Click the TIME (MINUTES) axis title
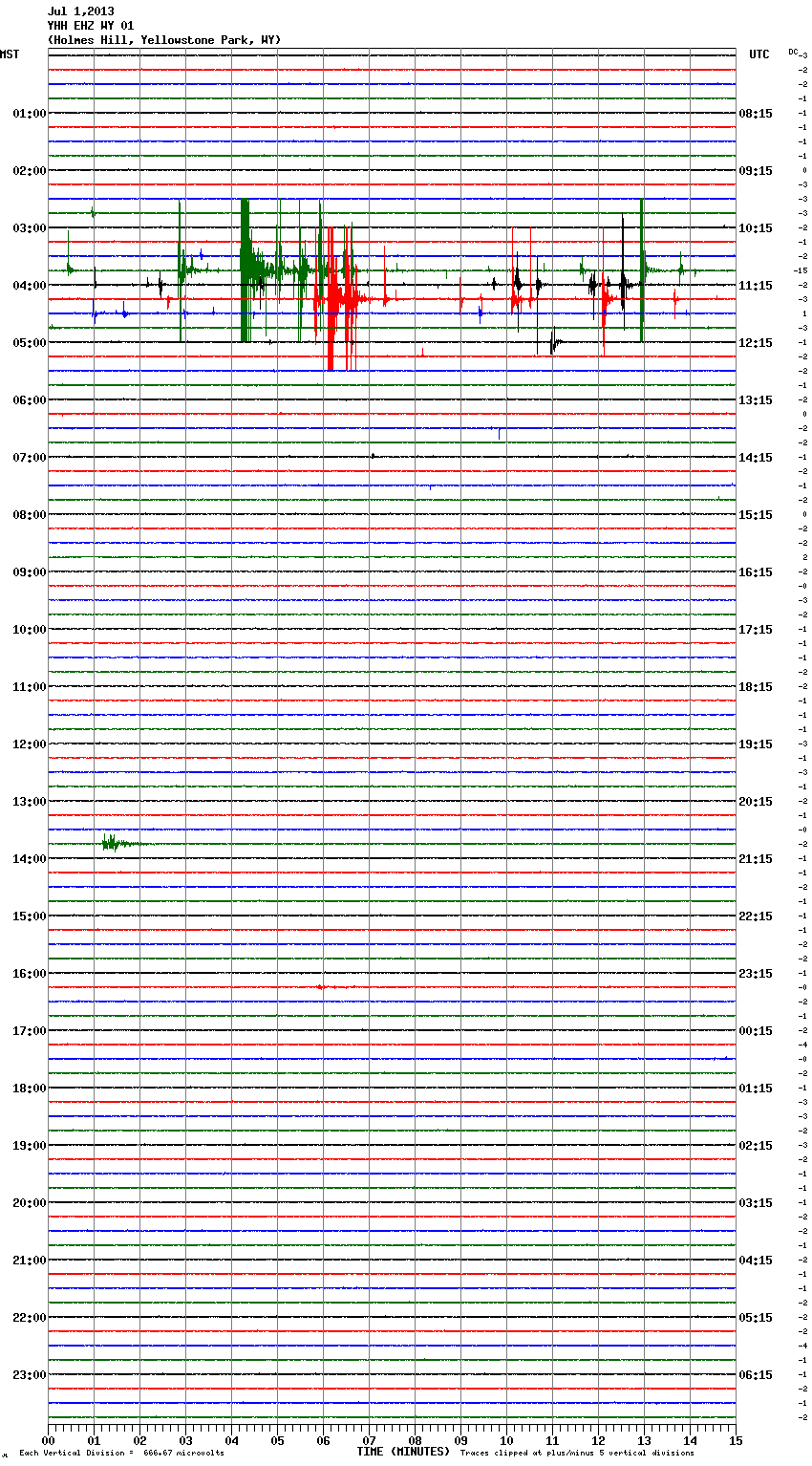 403,1452
